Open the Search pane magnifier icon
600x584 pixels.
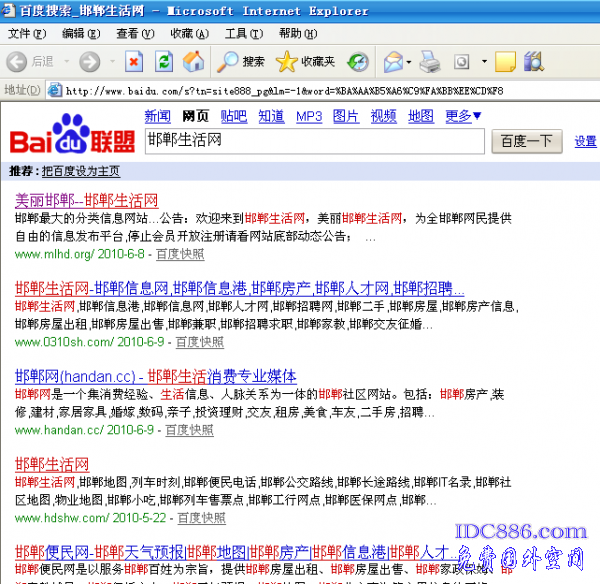[229, 62]
